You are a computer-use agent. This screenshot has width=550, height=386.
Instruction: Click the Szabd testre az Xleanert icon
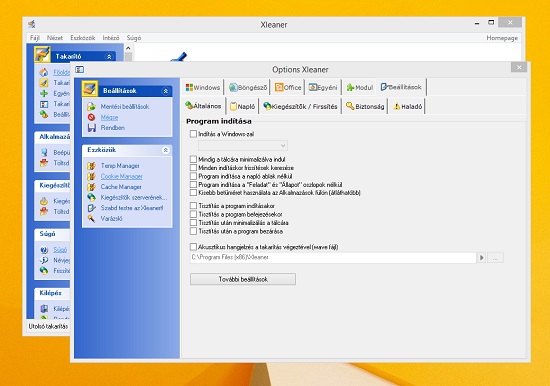[92, 208]
